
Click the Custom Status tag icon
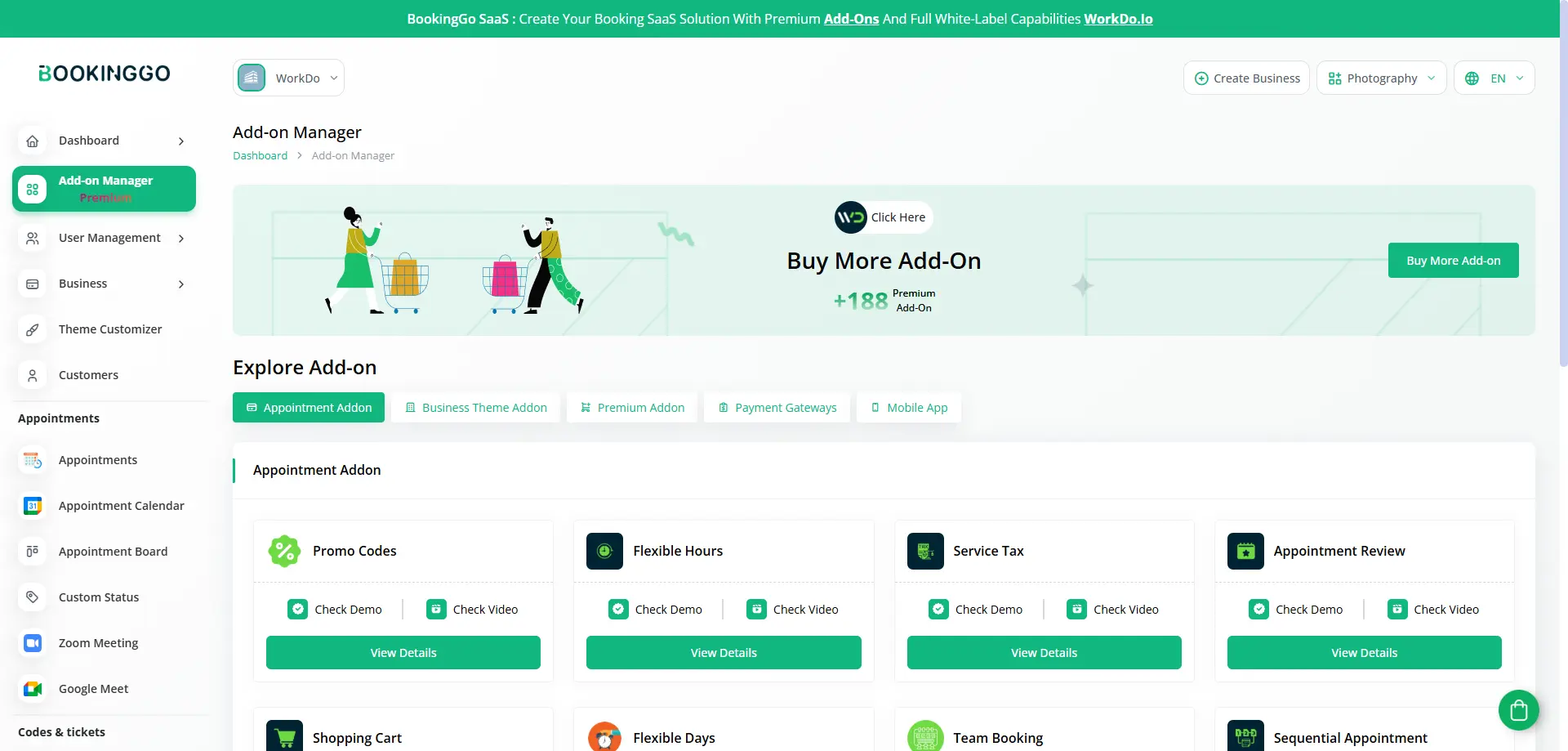[33, 597]
